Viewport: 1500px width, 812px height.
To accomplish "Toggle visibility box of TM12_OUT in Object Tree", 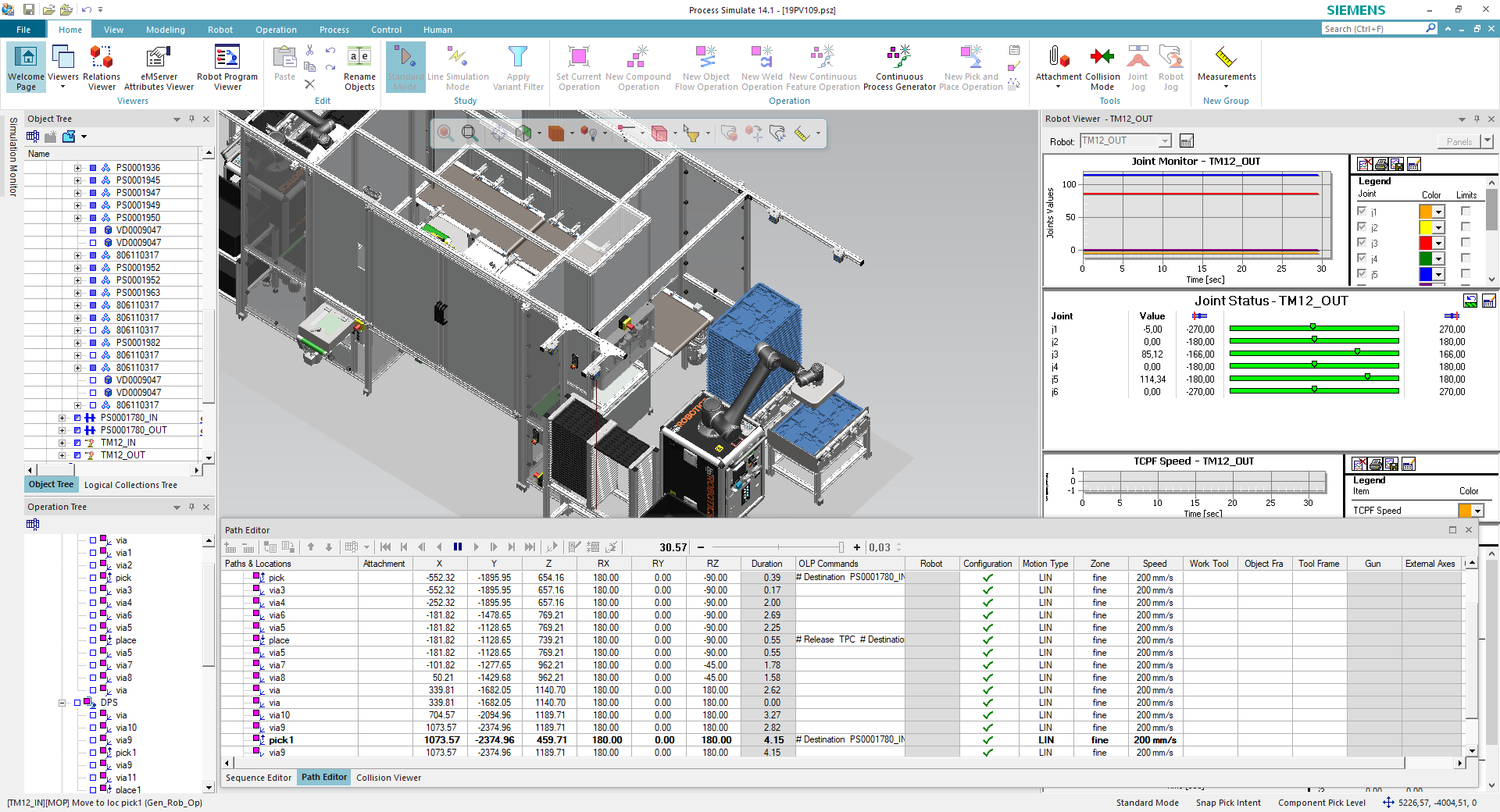I will (x=77, y=455).
